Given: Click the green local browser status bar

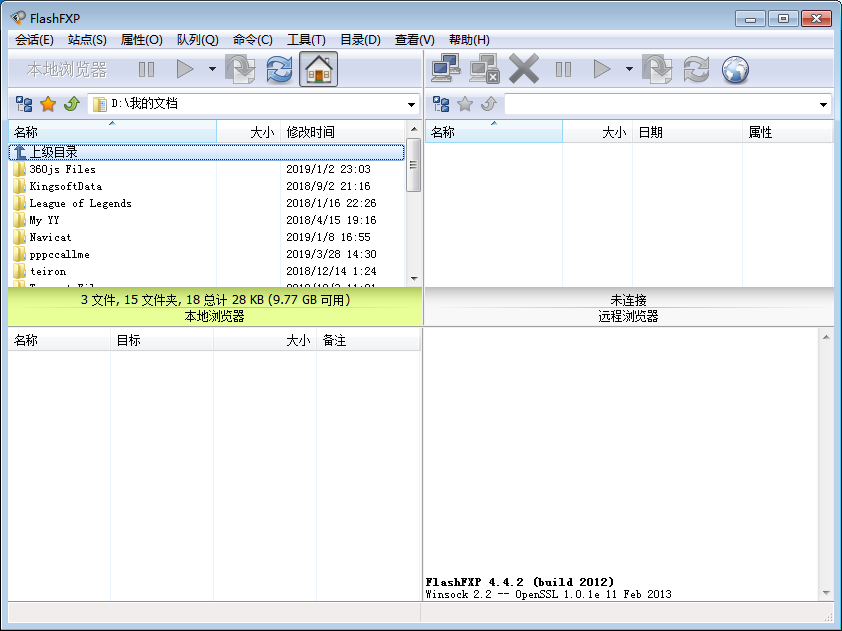Looking at the screenshot, I should (215, 307).
